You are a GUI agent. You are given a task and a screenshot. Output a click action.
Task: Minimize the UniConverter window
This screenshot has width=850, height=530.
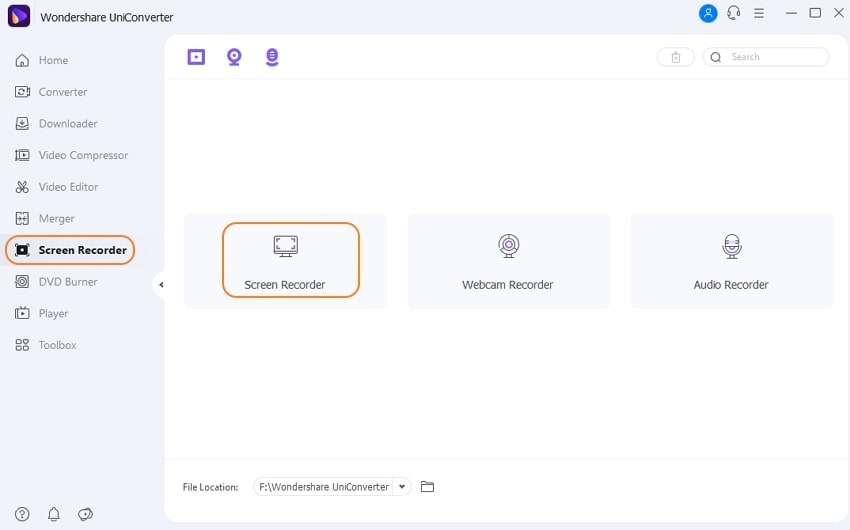[x=791, y=13]
